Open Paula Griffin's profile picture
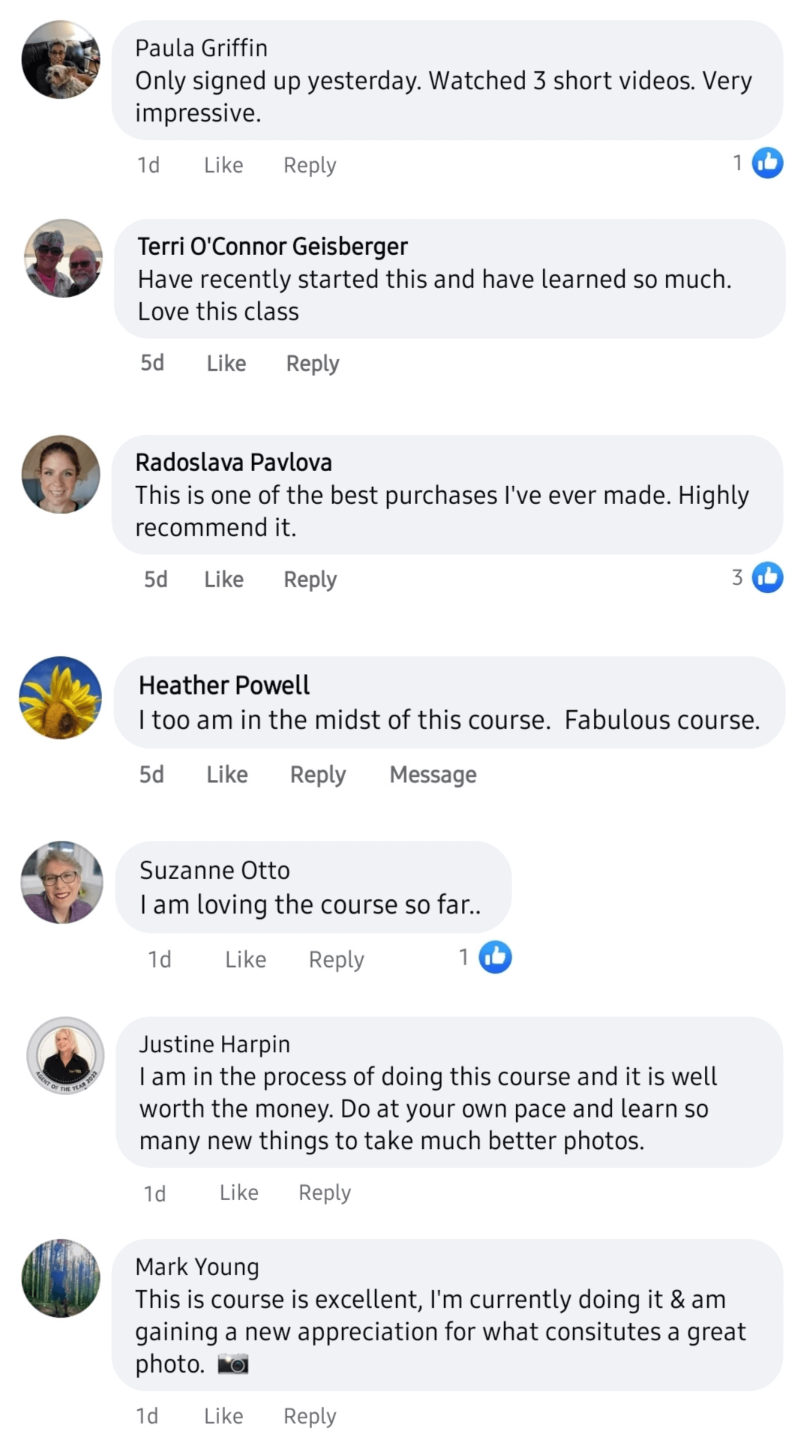Image resolution: width=810 pixels, height=1440 pixels. [x=61, y=59]
